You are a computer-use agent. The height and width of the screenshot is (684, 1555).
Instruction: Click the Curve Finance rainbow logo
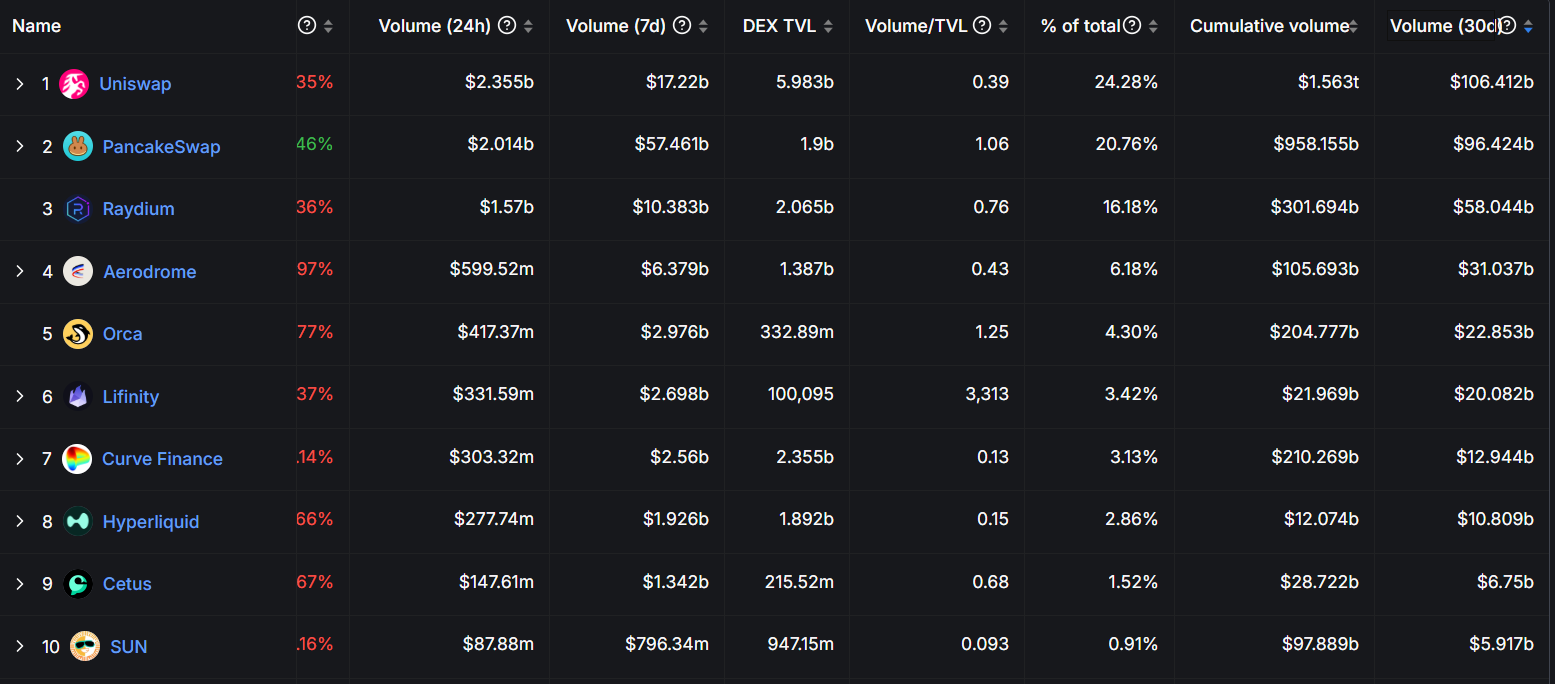77,459
